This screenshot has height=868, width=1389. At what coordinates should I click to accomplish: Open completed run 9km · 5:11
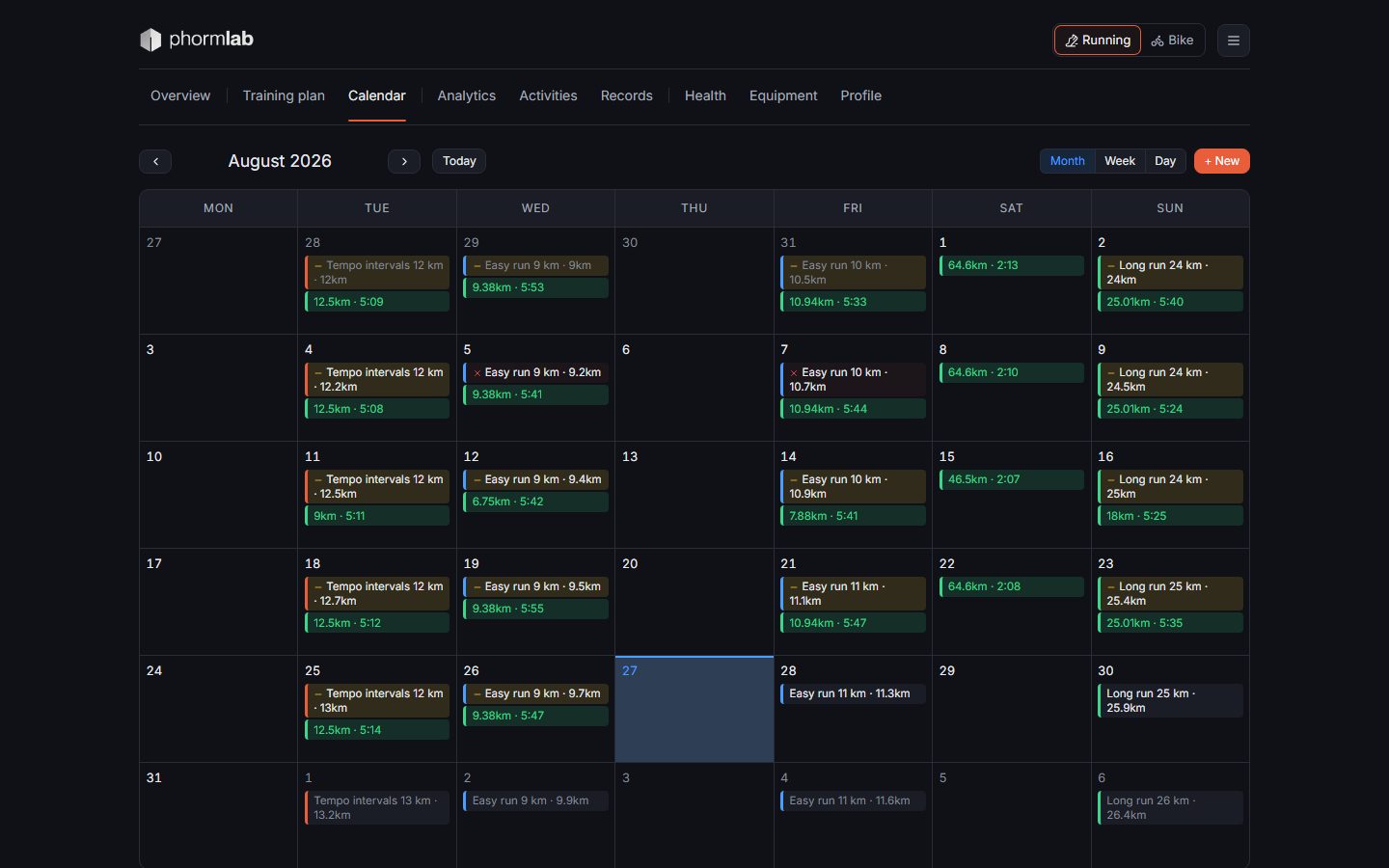[377, 516]
